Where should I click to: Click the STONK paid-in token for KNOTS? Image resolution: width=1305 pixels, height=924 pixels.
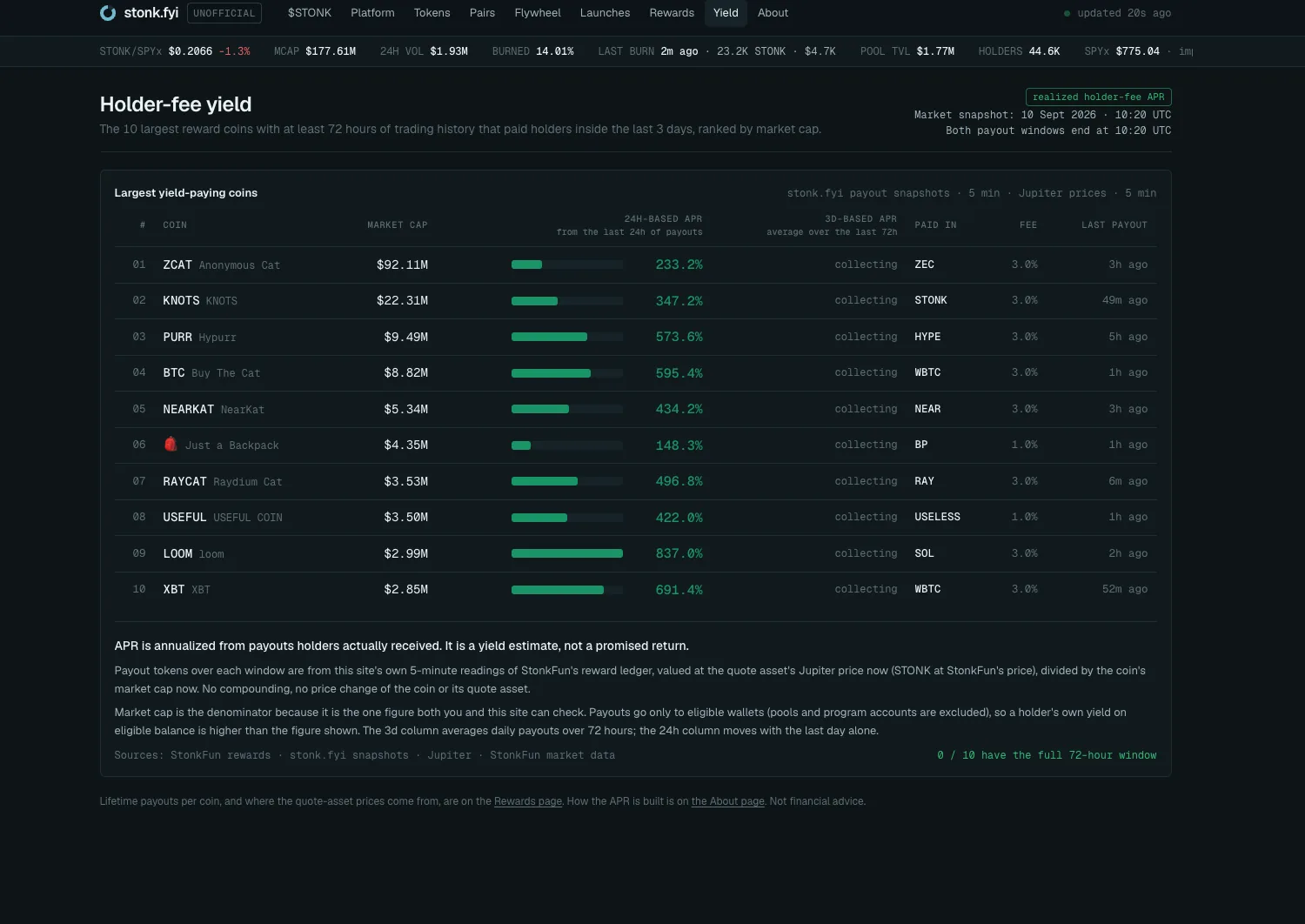931,300
